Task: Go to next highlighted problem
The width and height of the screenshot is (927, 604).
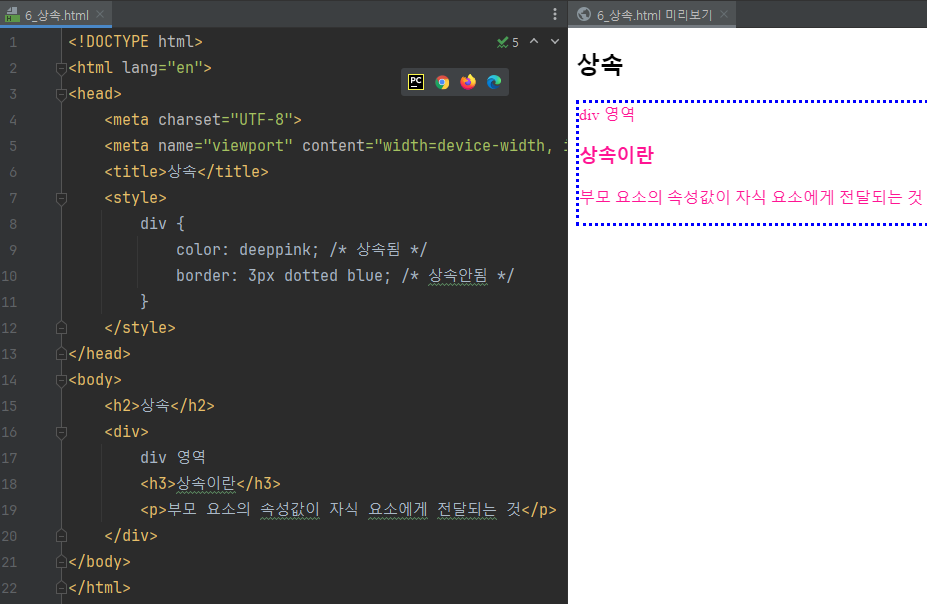Action: coord(555,41)
